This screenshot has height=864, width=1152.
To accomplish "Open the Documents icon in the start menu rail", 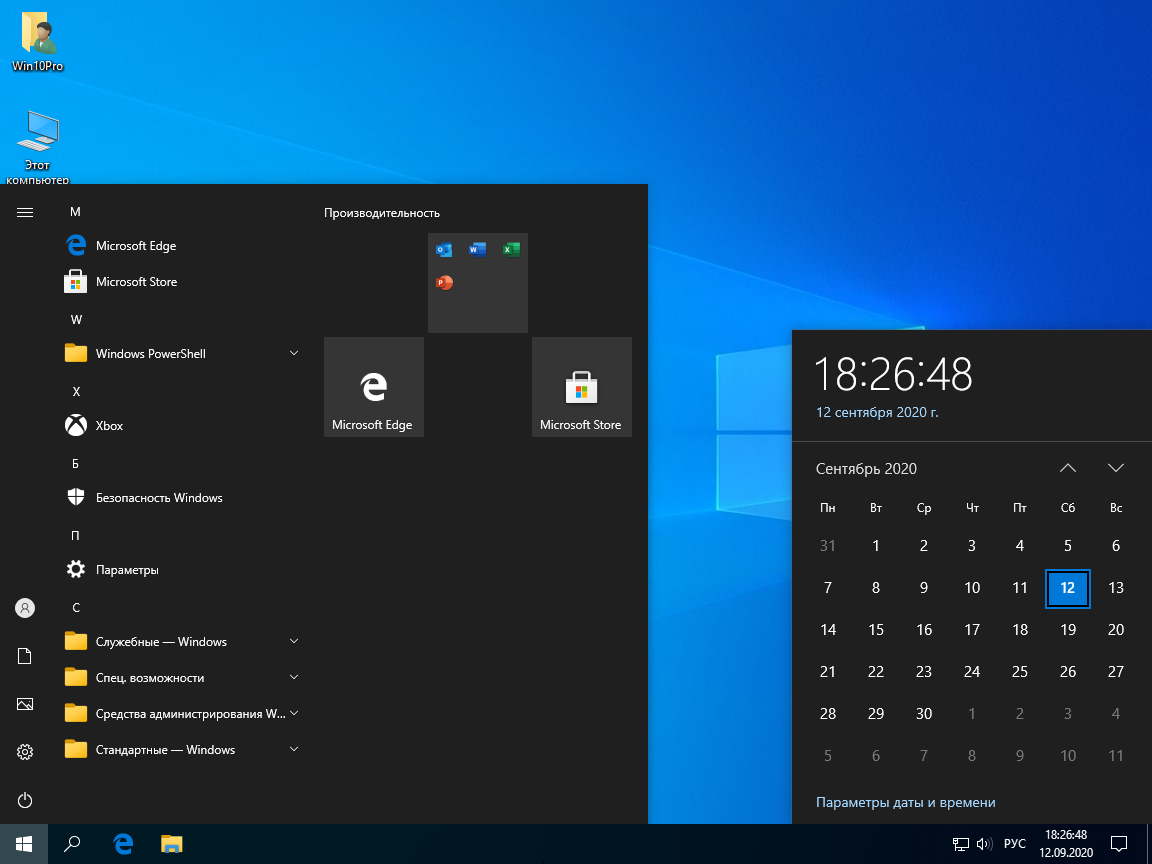I will click(24, 656).
